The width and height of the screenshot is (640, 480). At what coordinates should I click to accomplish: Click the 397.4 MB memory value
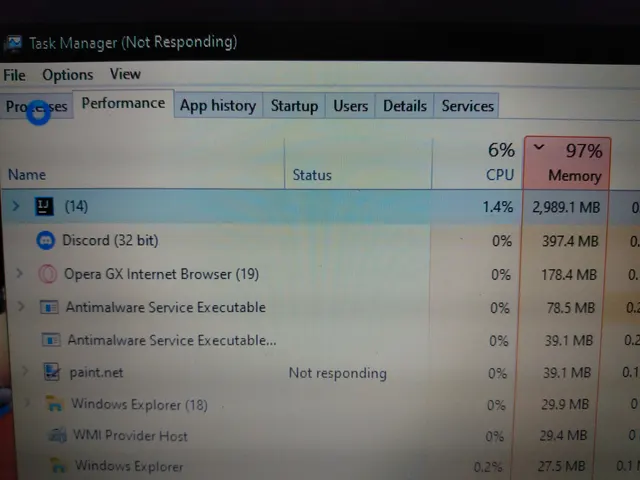click(x=570, y=241)
